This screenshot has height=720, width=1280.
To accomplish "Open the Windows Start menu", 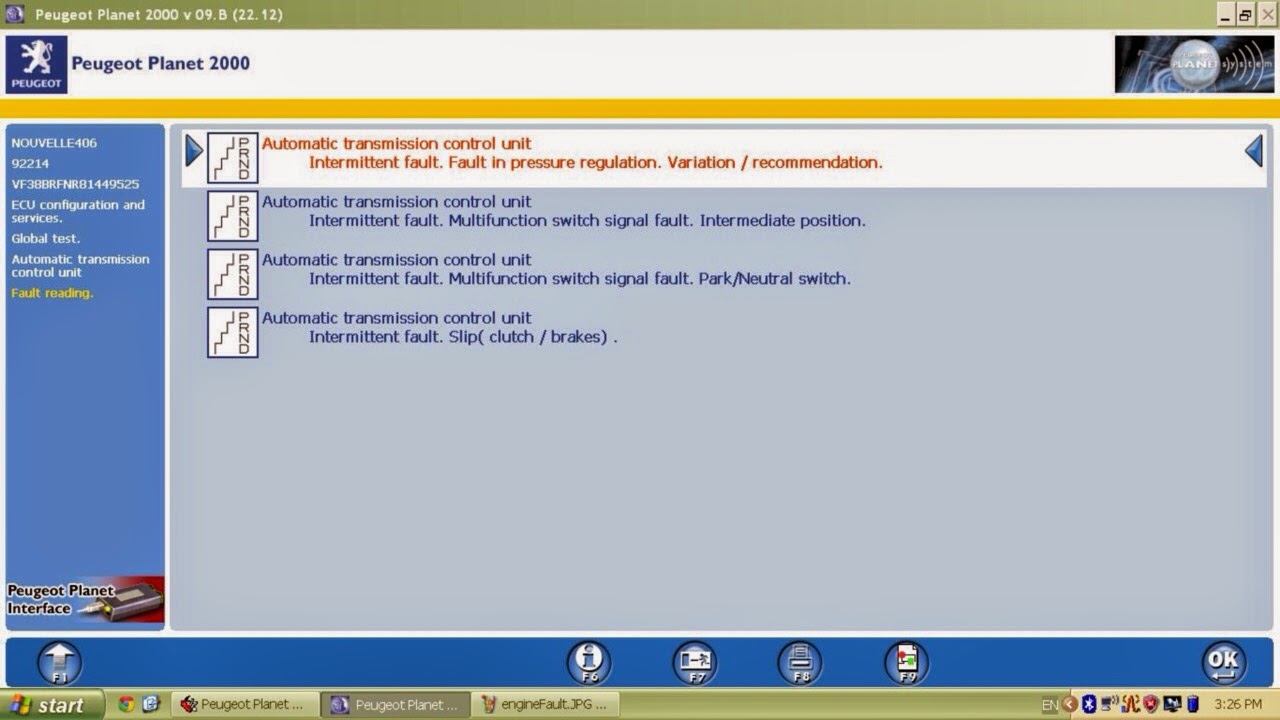I will pos(51,705).
